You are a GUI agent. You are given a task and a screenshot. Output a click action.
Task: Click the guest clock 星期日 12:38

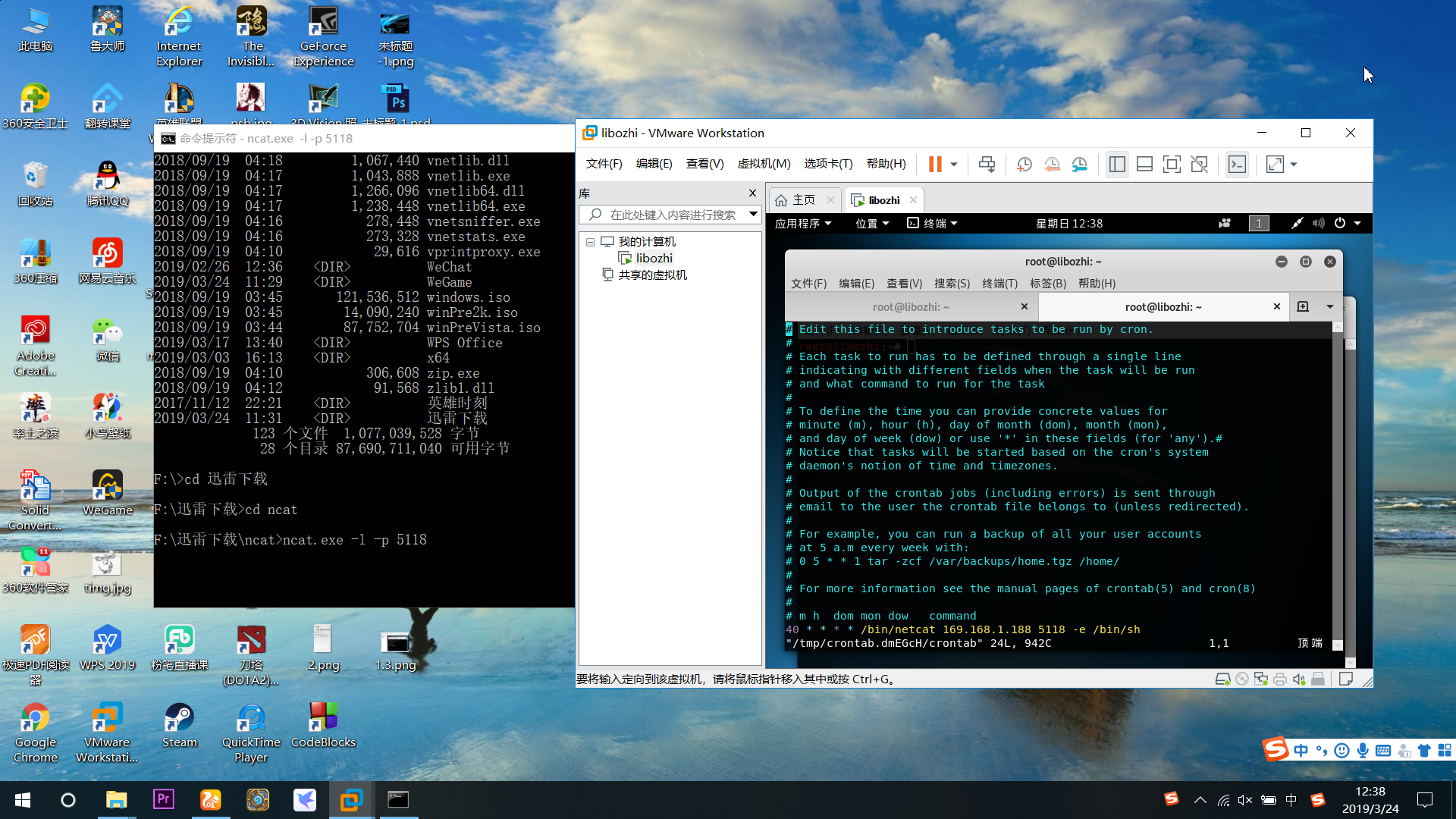pyautogui.click(x=1069, y=223)
